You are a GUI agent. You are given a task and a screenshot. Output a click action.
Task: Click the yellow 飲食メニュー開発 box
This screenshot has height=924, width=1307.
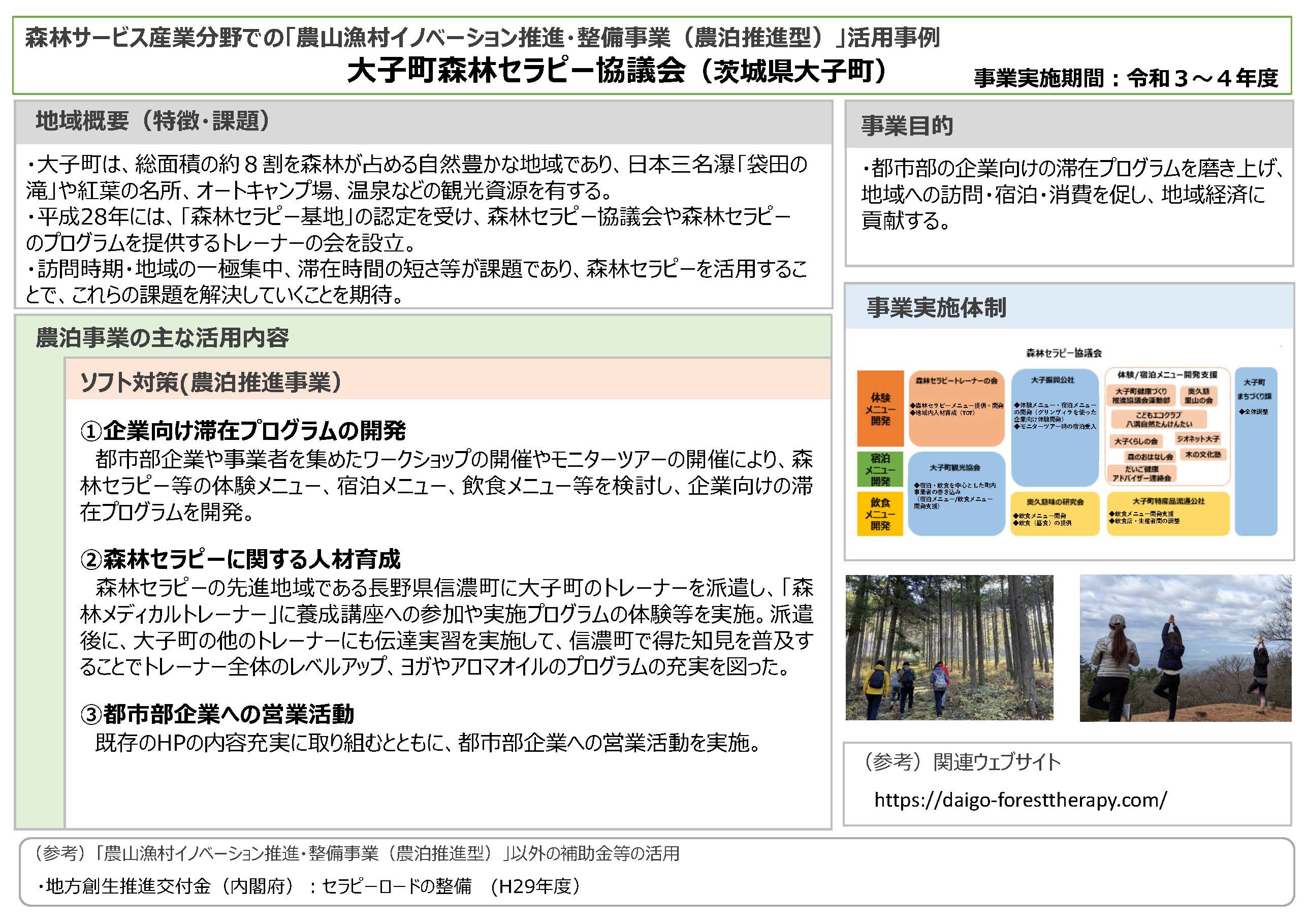880,514
